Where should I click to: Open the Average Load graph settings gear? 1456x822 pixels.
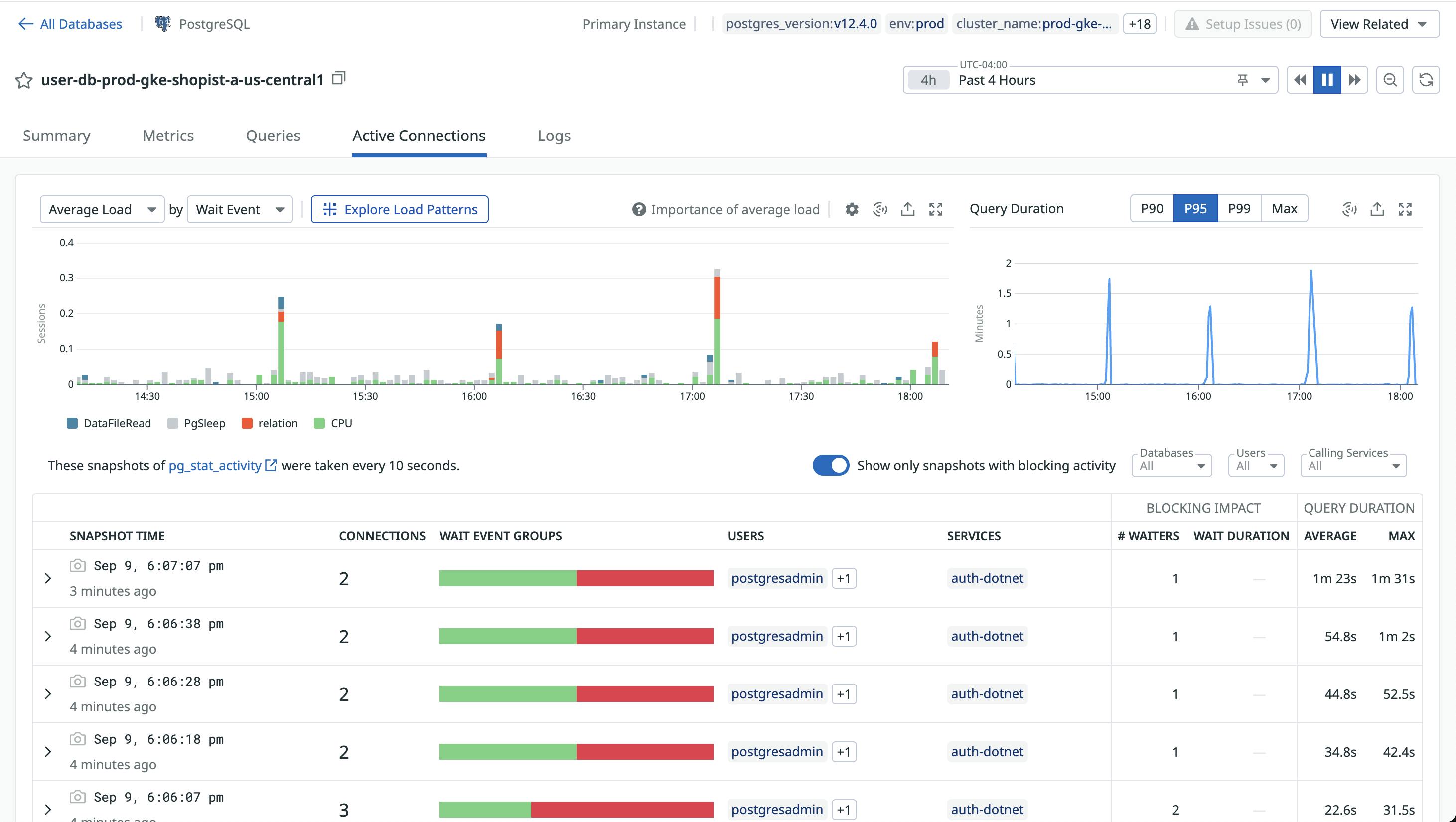[851, 209]
